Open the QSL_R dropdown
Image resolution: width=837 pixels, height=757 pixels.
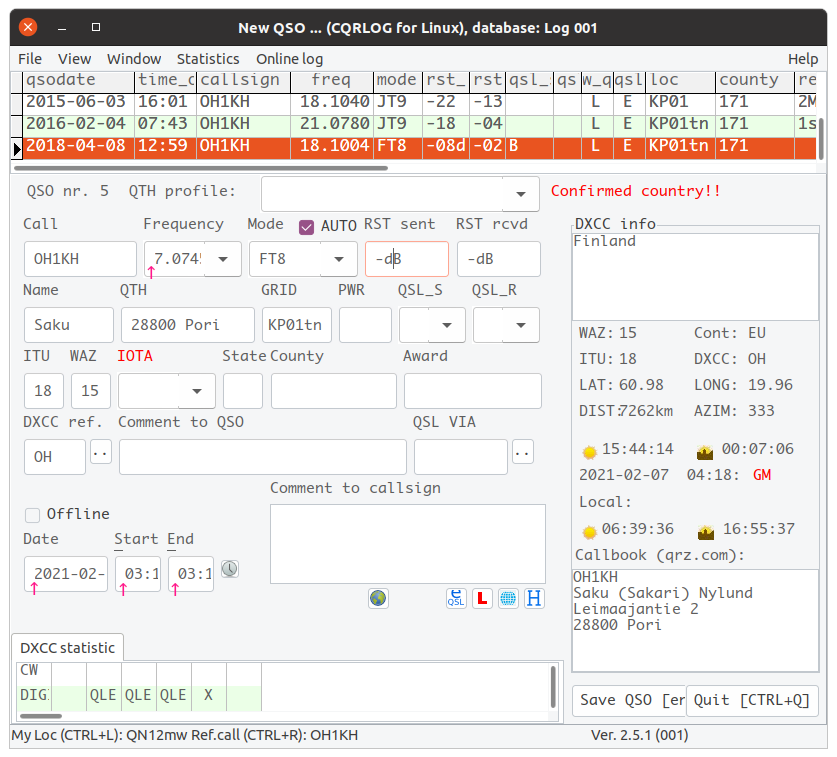[x=520, y=325]
